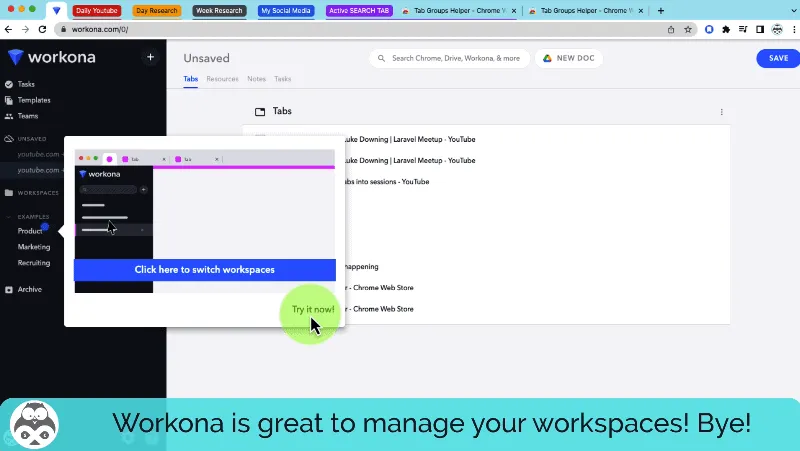Image resolution: width=800 pixels, height=451 pixels.
Task: Click the share page icon in address bar
Action: point(671,30)
